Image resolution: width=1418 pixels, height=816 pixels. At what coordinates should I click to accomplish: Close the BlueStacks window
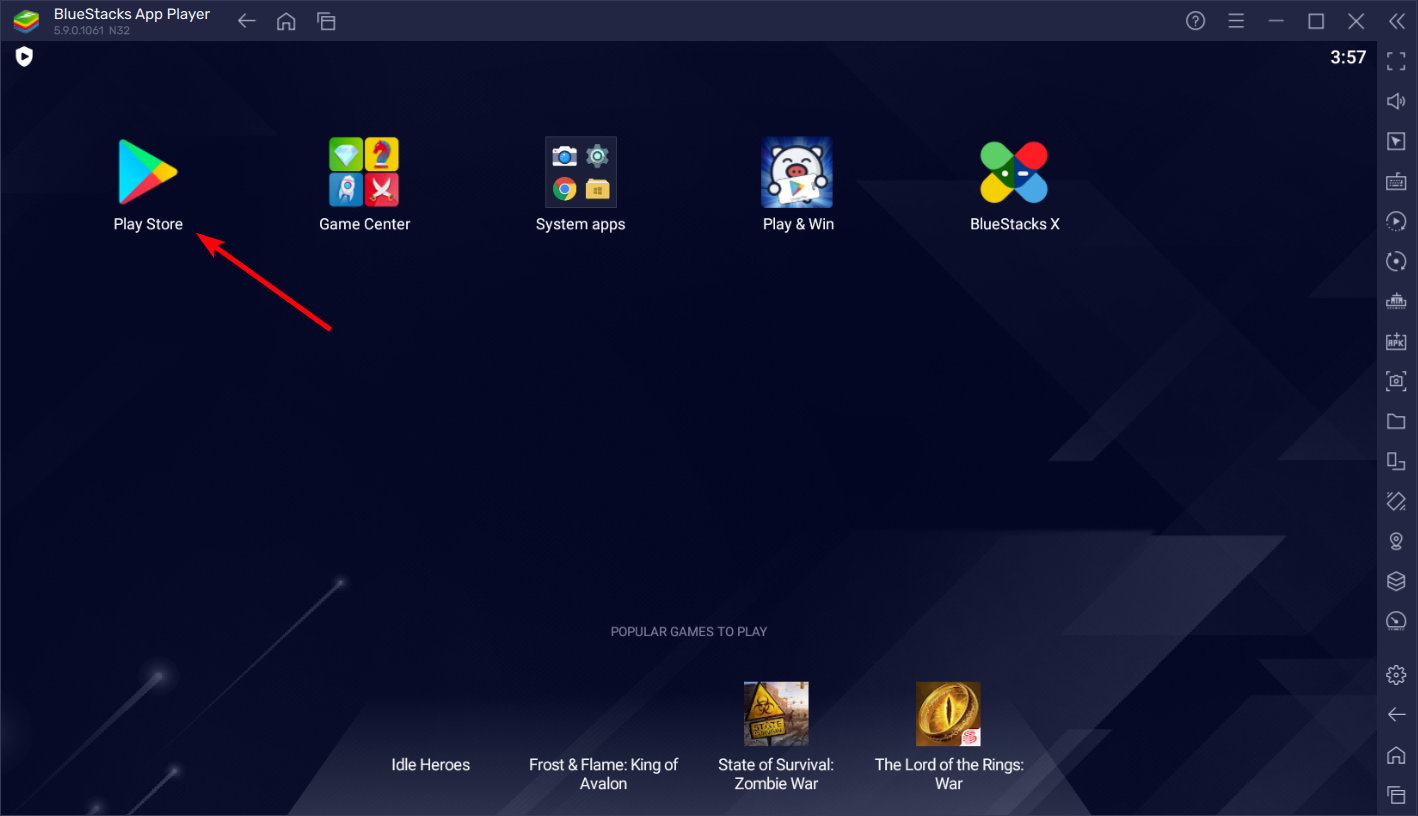1356,21
